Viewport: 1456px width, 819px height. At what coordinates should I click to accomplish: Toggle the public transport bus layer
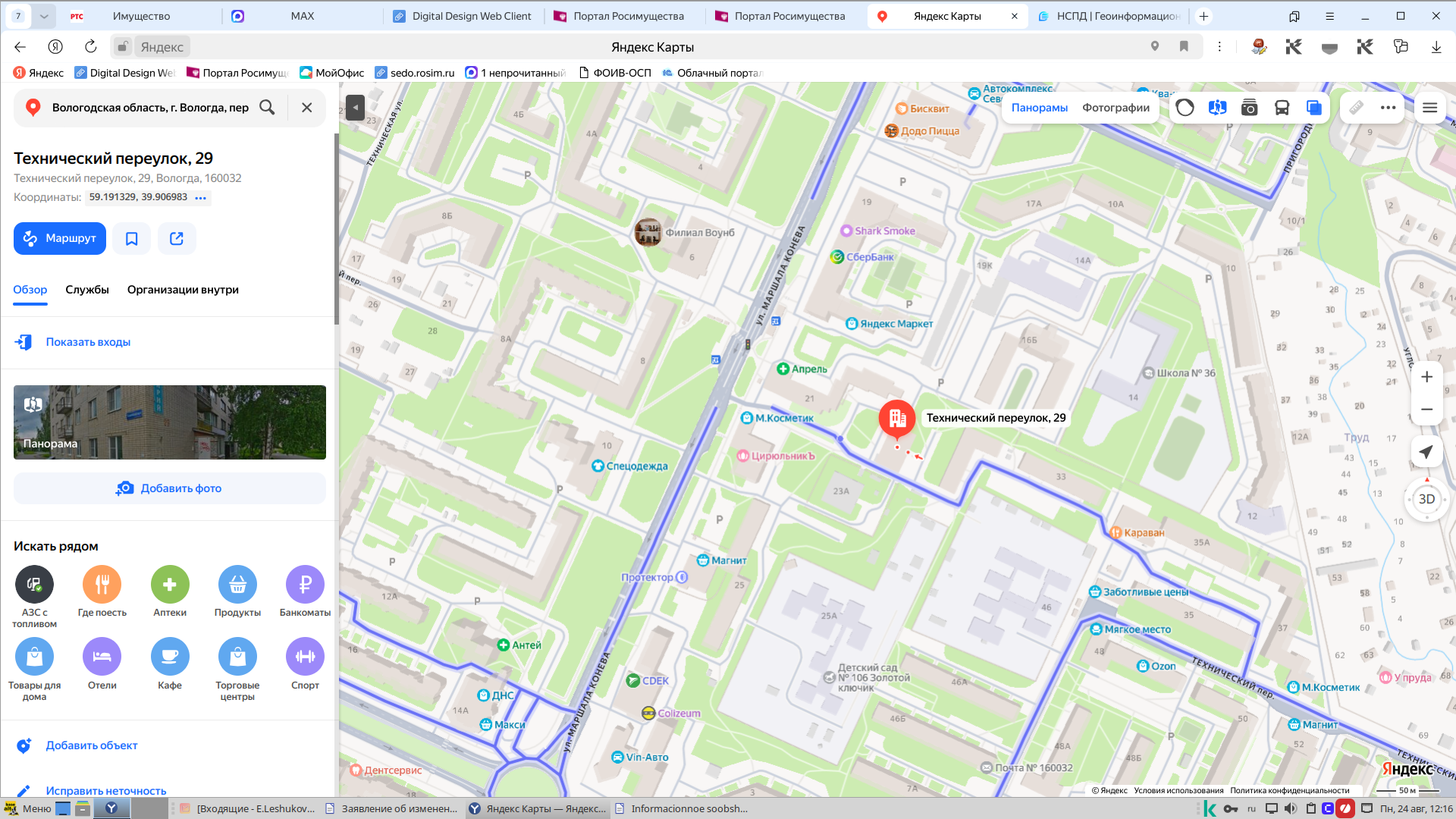(x=1282, y=108)
